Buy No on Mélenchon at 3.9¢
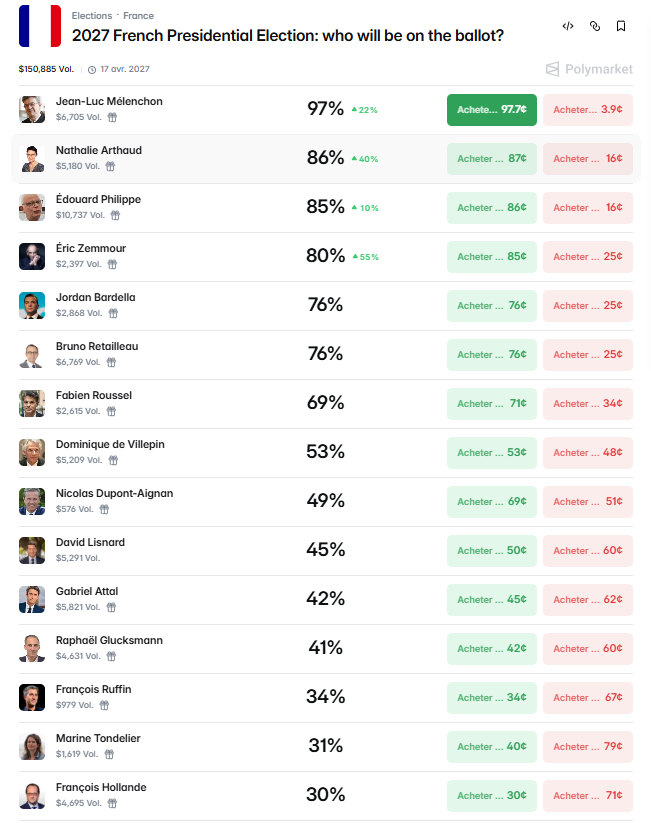The height and width of the screenshot is (823, 651). click(x=588, y=110)
